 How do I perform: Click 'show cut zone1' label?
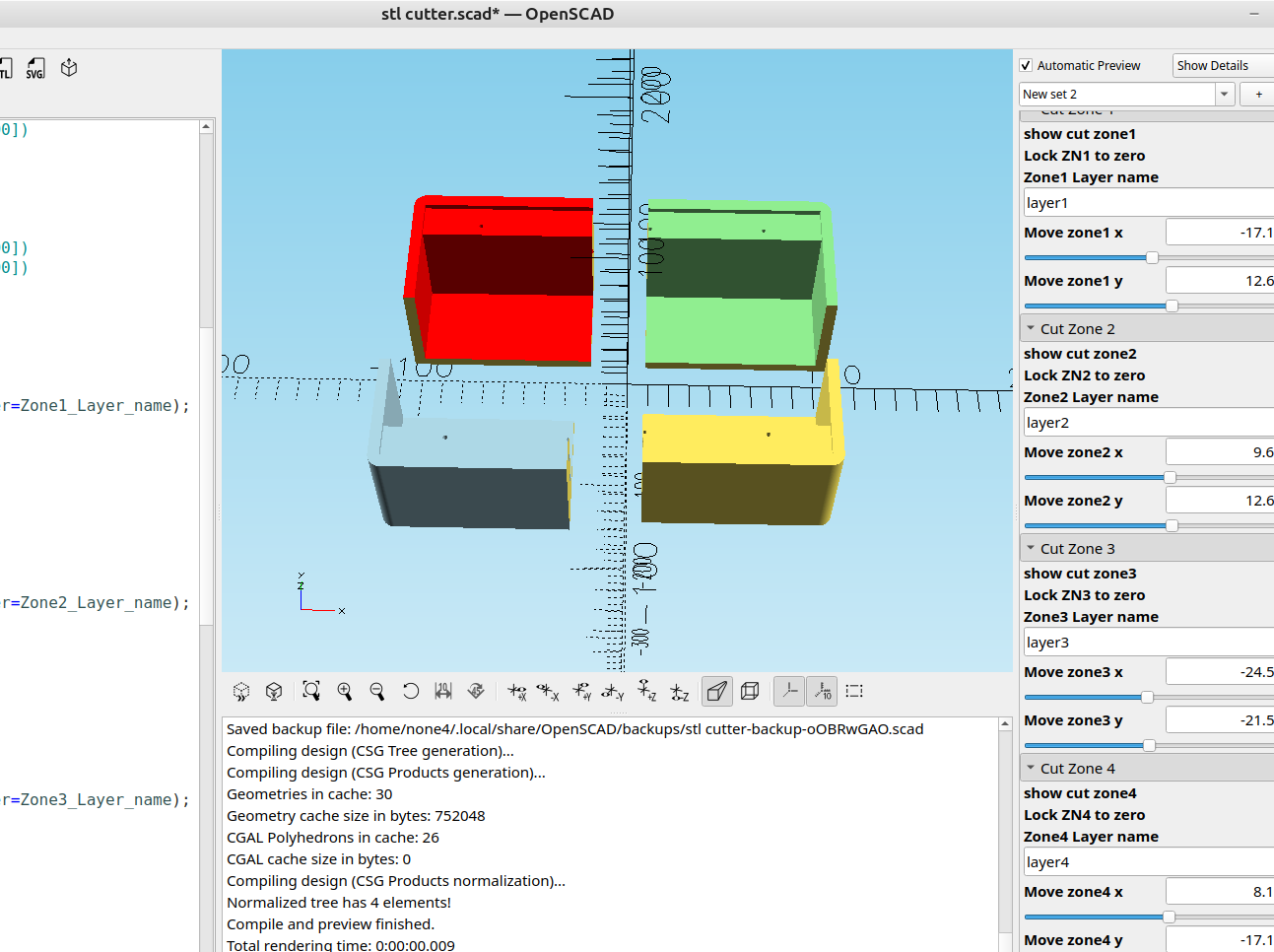pyautogui.click(x=1080, y=134)
